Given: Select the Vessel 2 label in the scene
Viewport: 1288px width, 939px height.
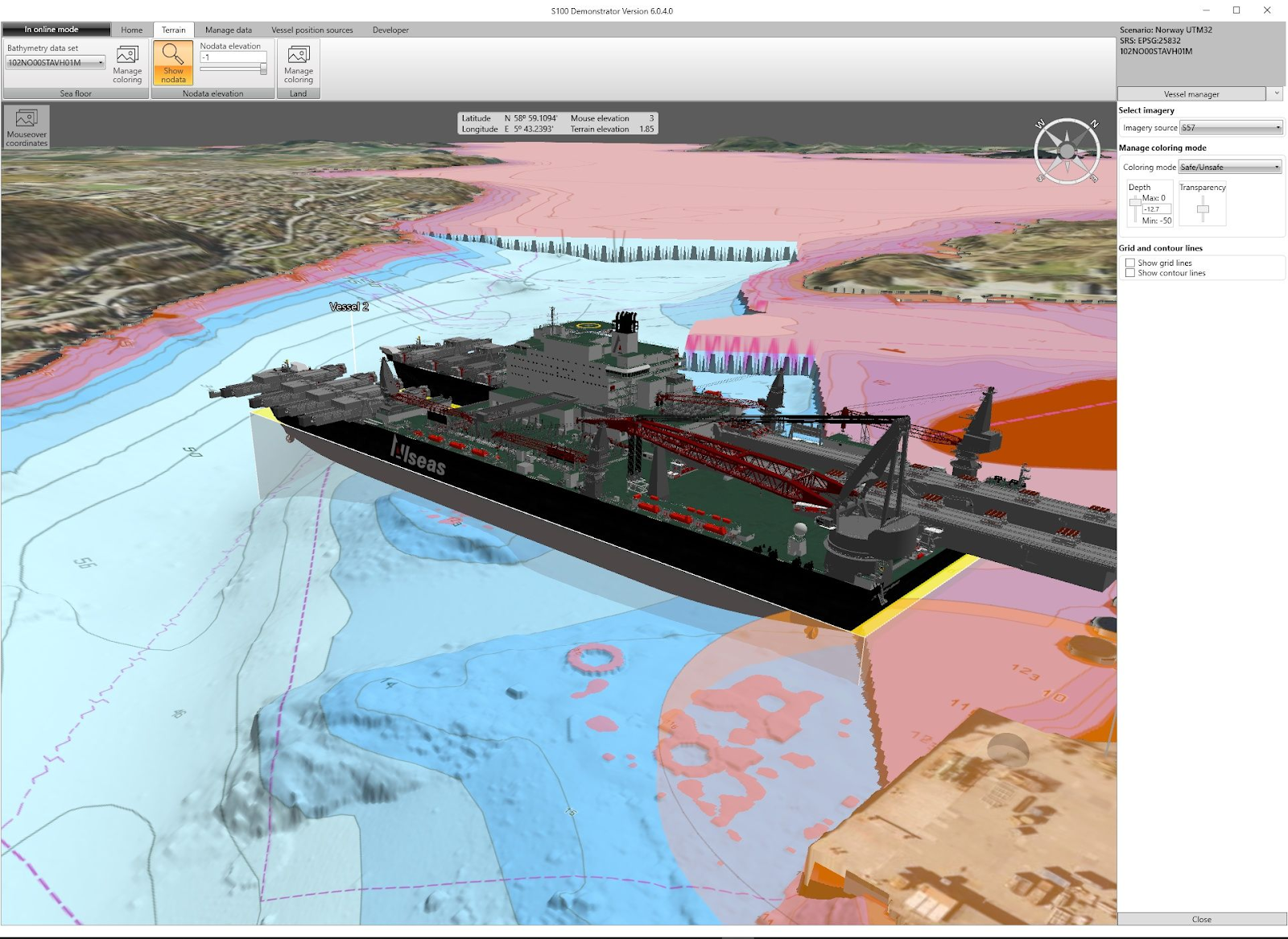Looking at the screenshot, I should (349, 307).
